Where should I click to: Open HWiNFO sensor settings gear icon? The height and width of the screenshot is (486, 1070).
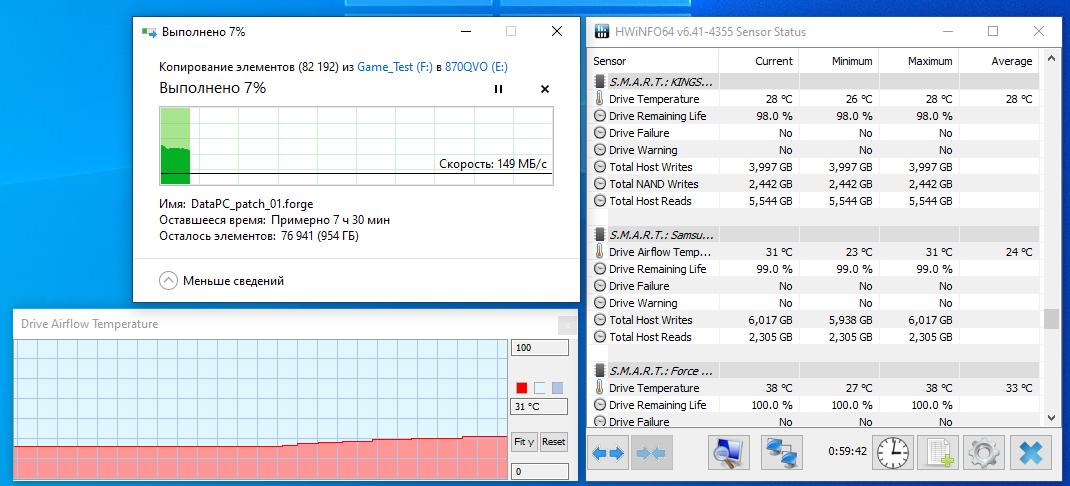(x=984, y=453)
